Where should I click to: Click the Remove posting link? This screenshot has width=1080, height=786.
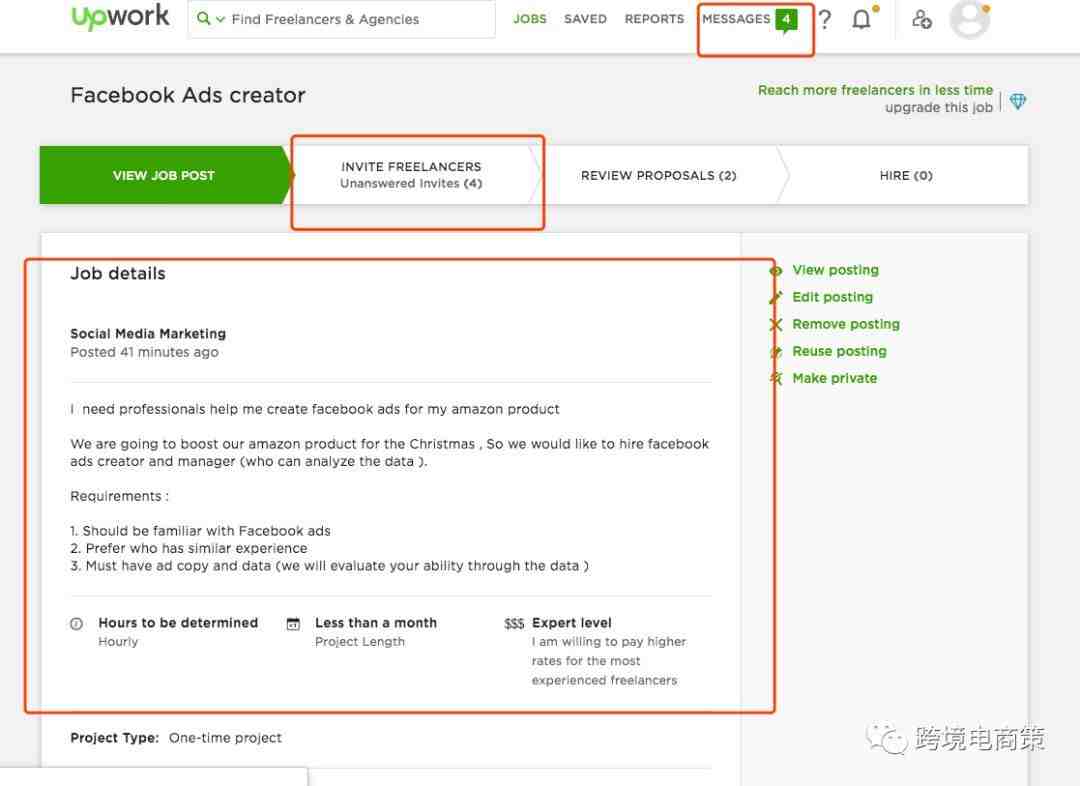[846, 324]
